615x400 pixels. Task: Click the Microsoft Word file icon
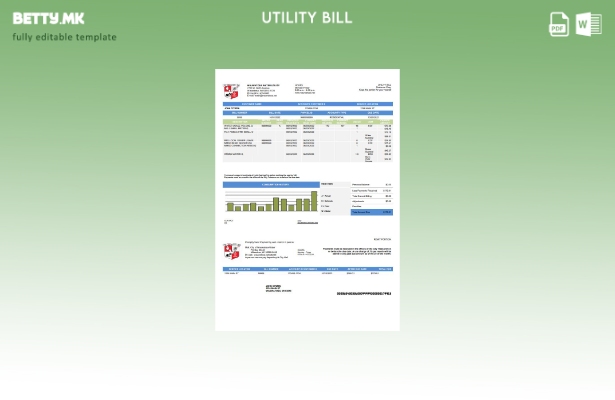coord(589,25)
